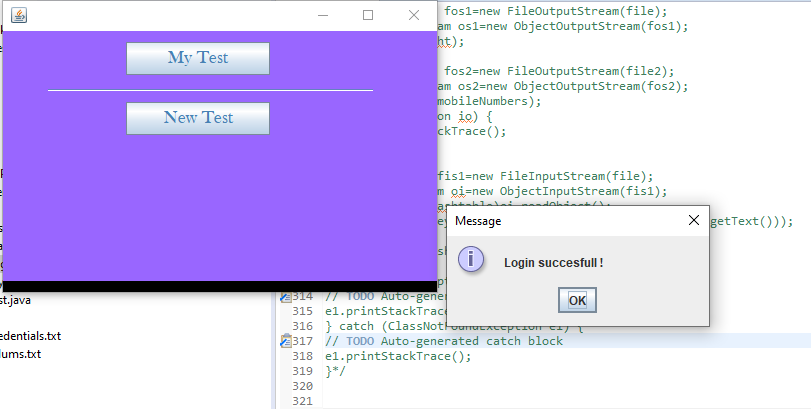The height and width of the screenshot is (409, 811).
Task: Select line number 318 in editor
Action: pos(303,356)
